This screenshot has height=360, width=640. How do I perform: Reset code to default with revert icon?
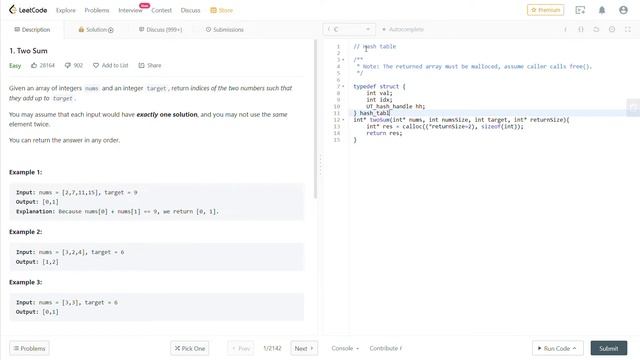596,29
